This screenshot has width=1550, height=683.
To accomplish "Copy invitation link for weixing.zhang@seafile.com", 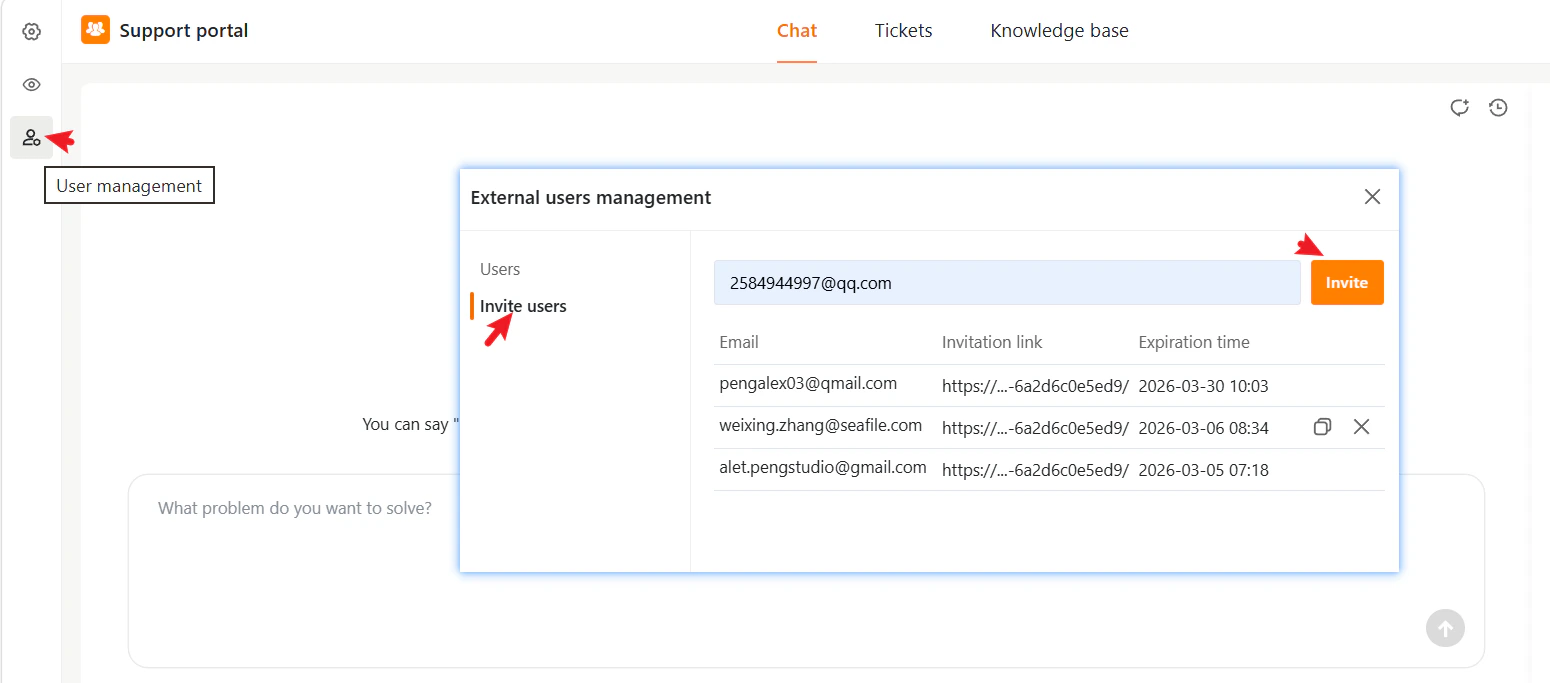I will point(1322,427).
